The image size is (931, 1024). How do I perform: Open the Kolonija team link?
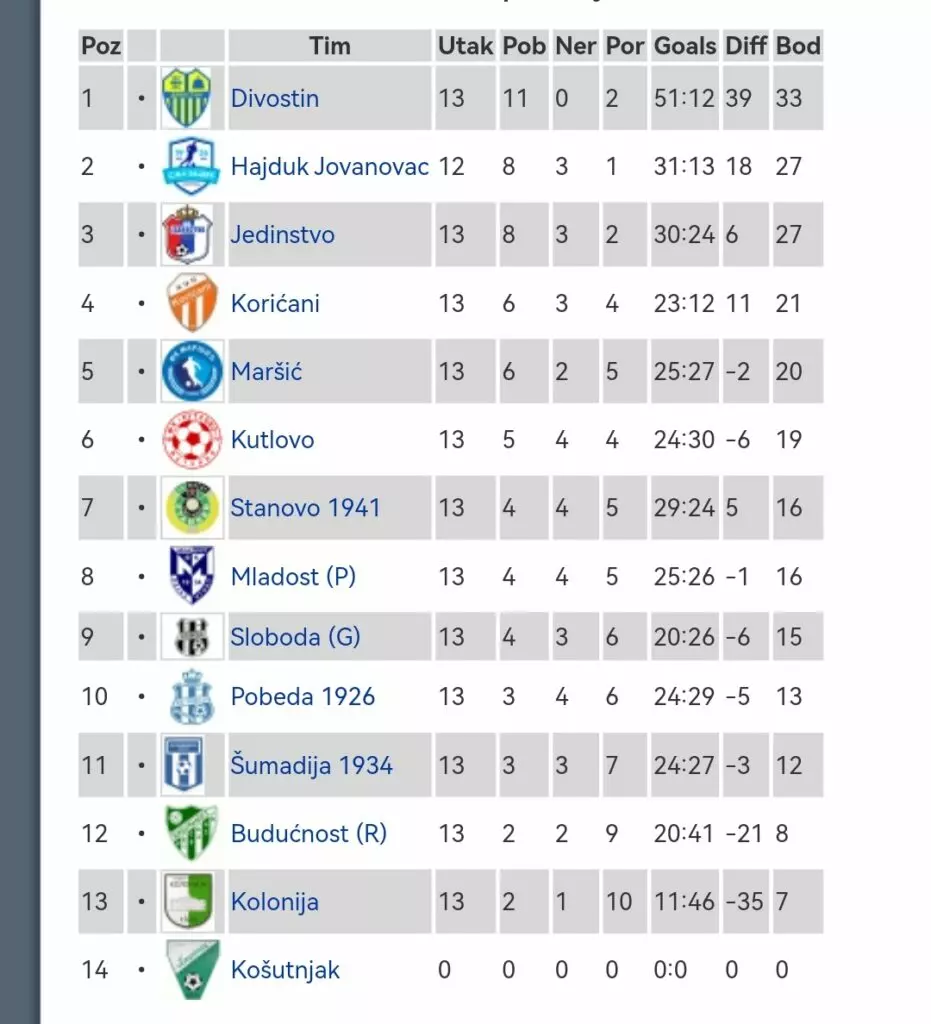[x=275, y=902]
